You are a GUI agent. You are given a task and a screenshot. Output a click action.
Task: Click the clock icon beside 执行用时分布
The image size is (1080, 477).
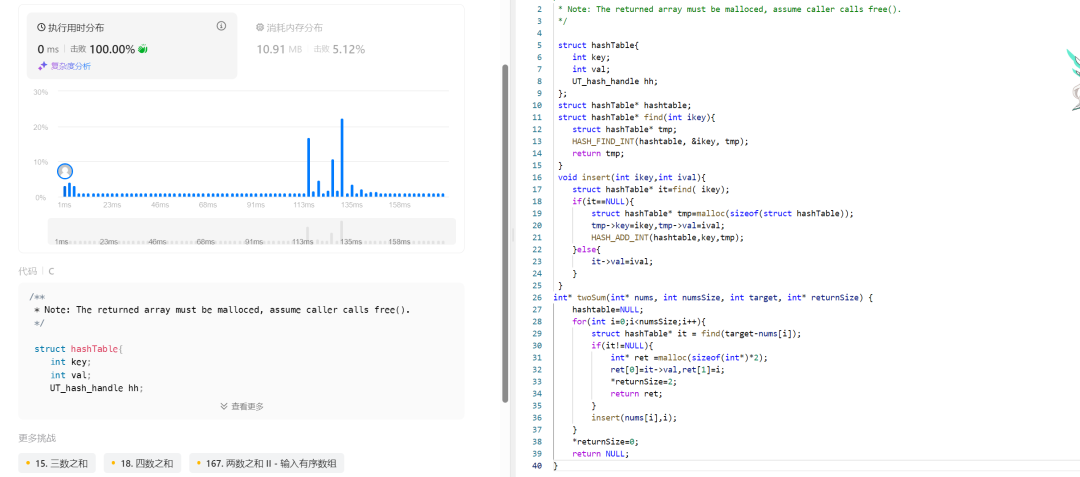[41, 28]
